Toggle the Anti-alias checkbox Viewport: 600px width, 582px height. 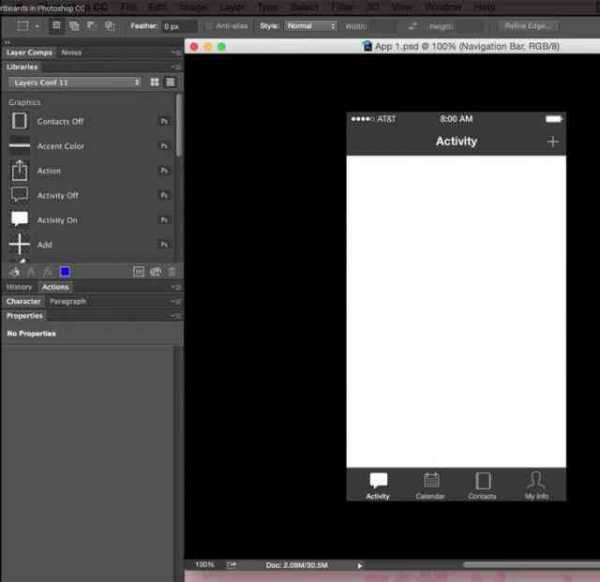coord(209,26)
